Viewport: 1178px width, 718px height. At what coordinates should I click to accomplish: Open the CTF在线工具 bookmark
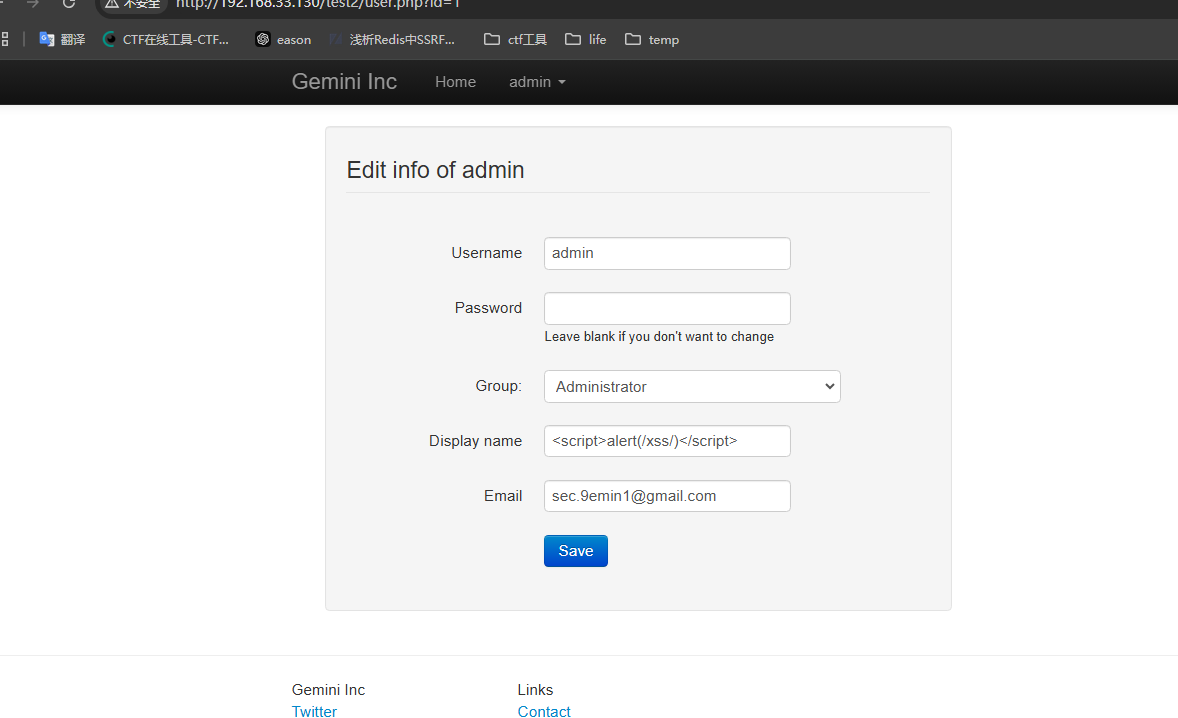tap(166, 40)
